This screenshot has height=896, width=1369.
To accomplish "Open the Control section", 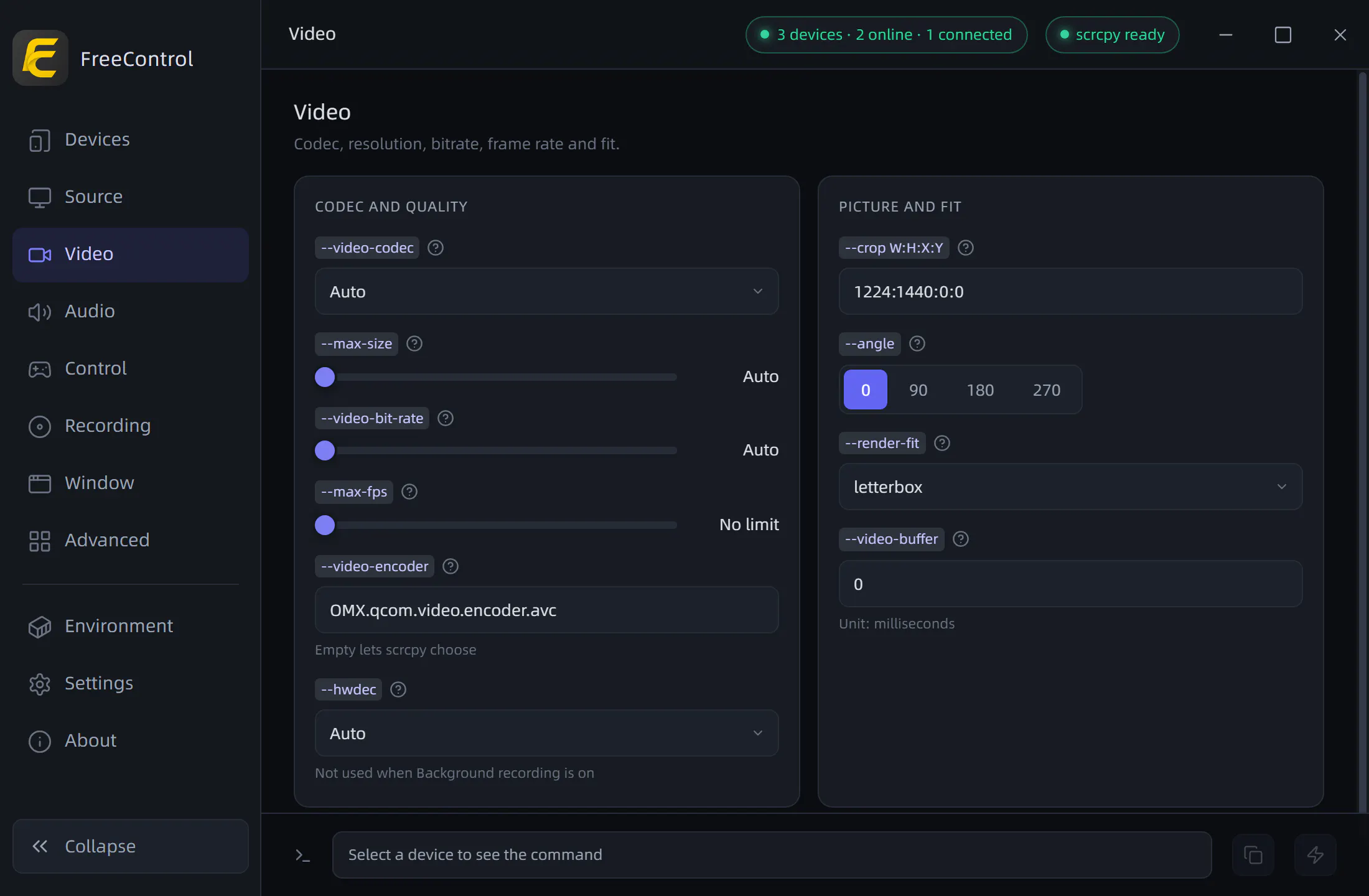I will coord(131,368).
